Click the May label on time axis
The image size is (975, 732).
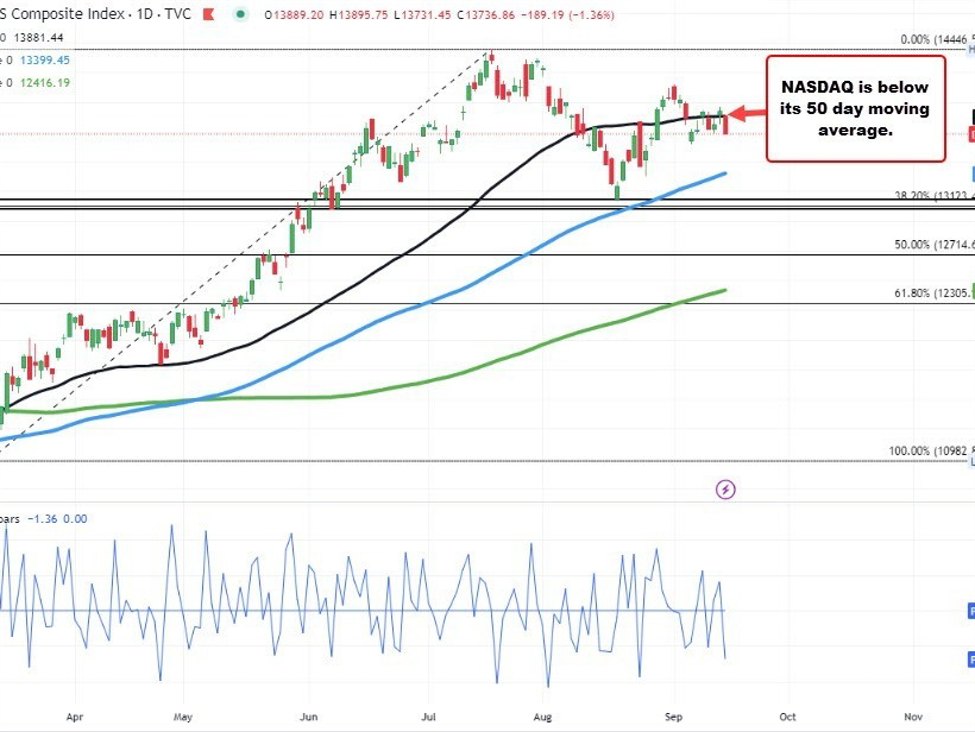point(182,716)
